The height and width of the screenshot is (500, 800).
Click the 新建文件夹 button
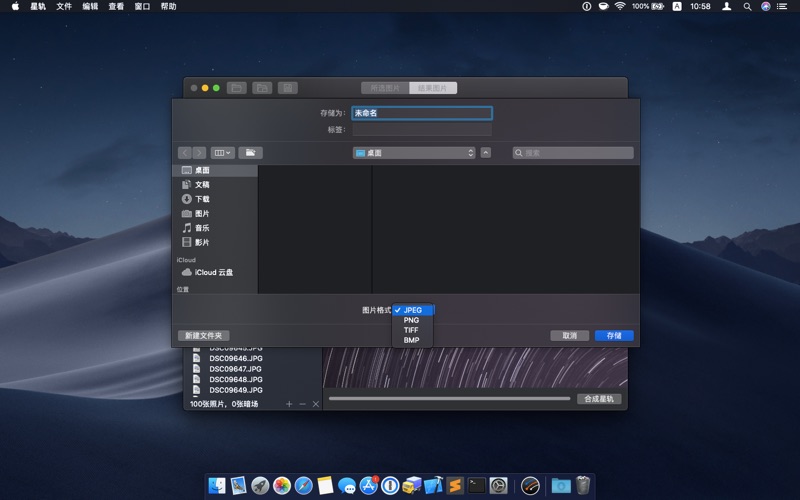(x=204, y=336)
